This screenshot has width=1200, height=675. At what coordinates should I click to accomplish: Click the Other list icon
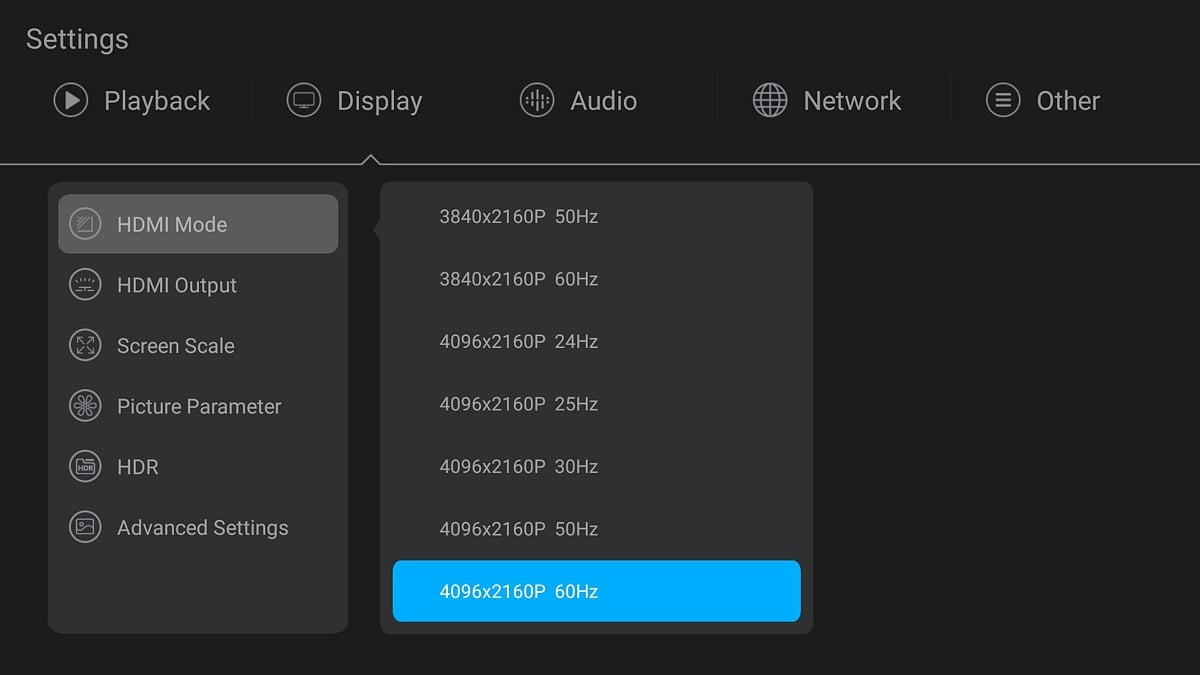click(1003, 101)
